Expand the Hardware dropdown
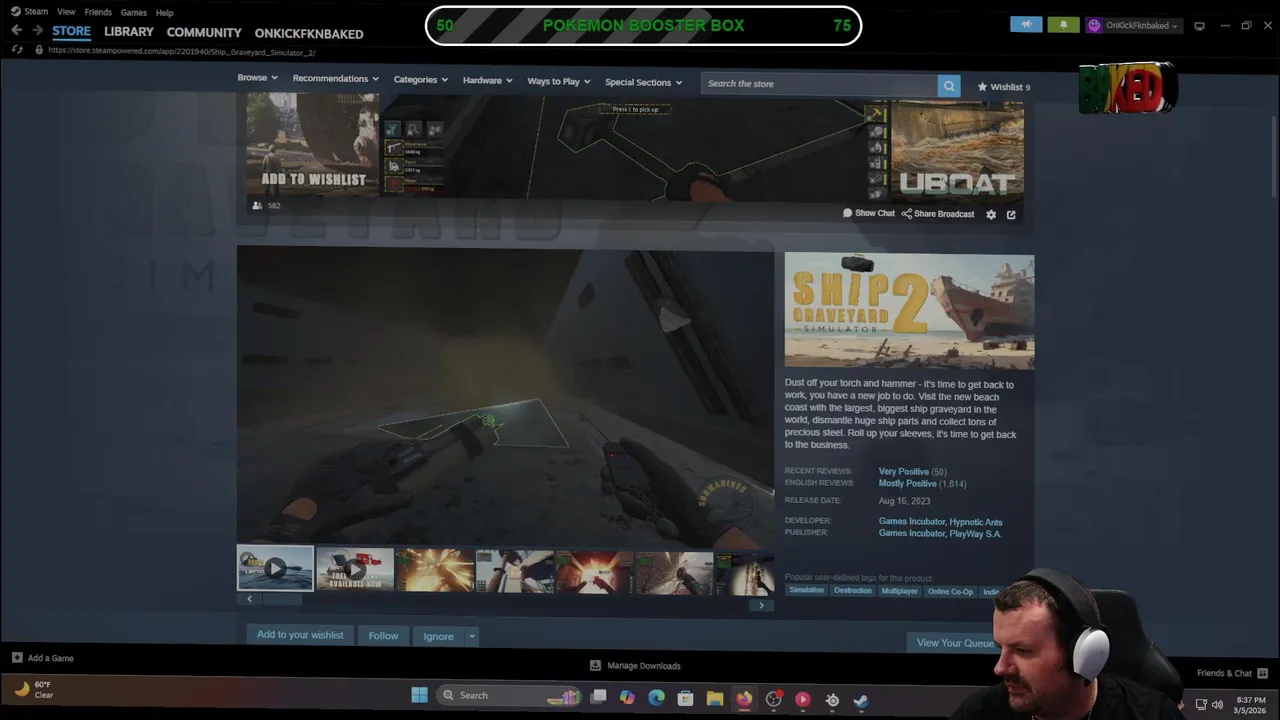This screenshot has width=1280, height=720. click(x=487, y=80)
